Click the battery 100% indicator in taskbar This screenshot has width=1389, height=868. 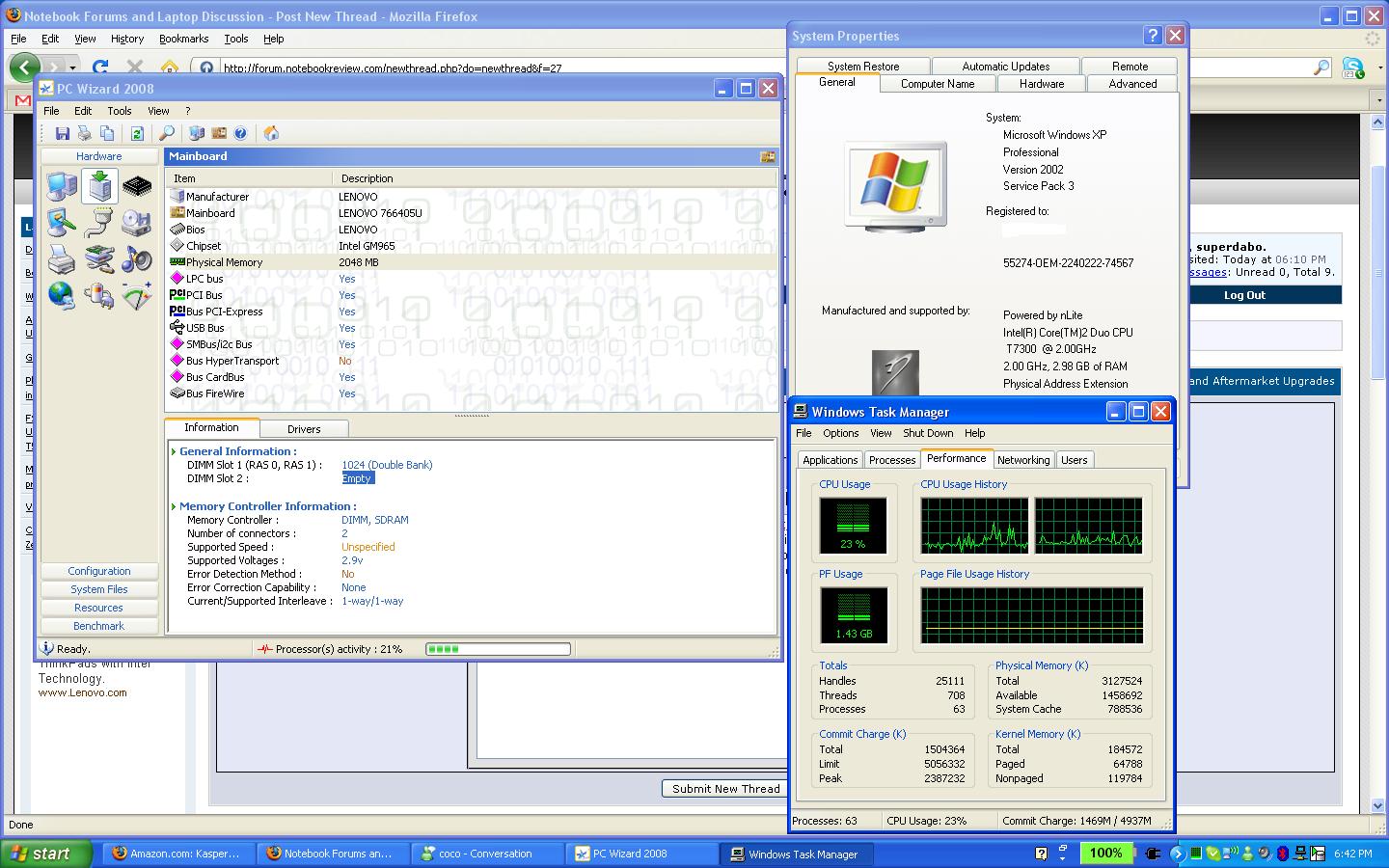point(1105,854)
